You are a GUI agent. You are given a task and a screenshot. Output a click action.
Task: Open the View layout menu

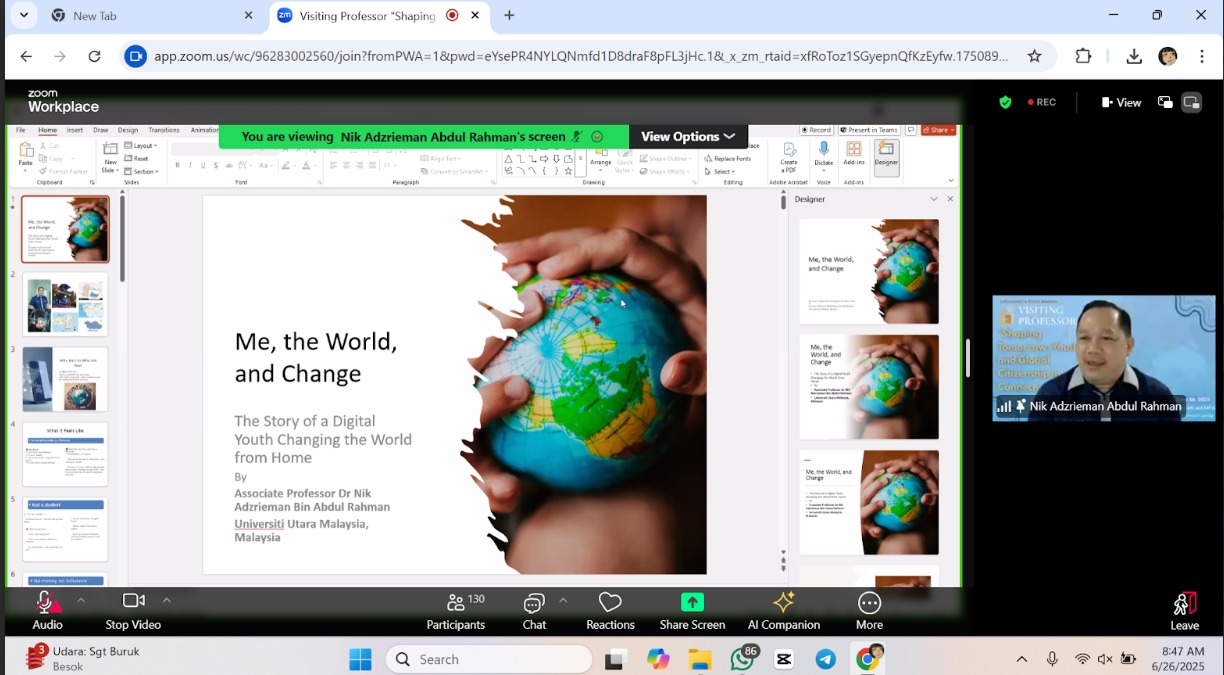[x=1121, y=102]
